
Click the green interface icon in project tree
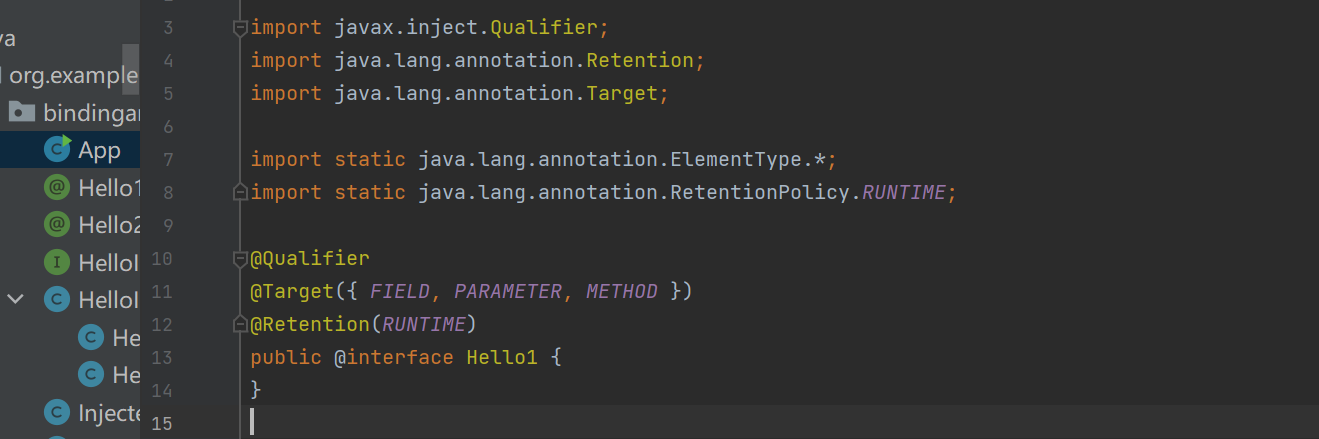click(58, 262)
